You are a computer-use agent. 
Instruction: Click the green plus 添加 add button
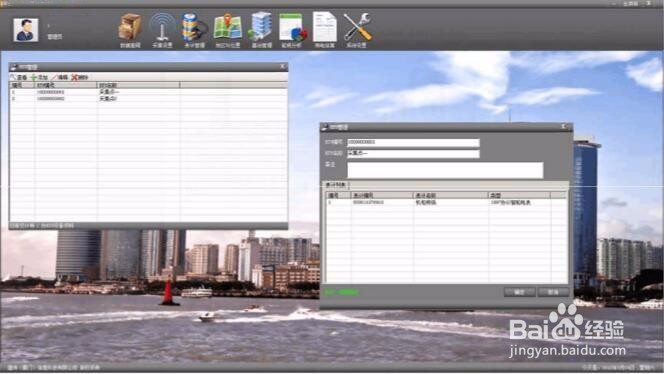click(39, 78)
